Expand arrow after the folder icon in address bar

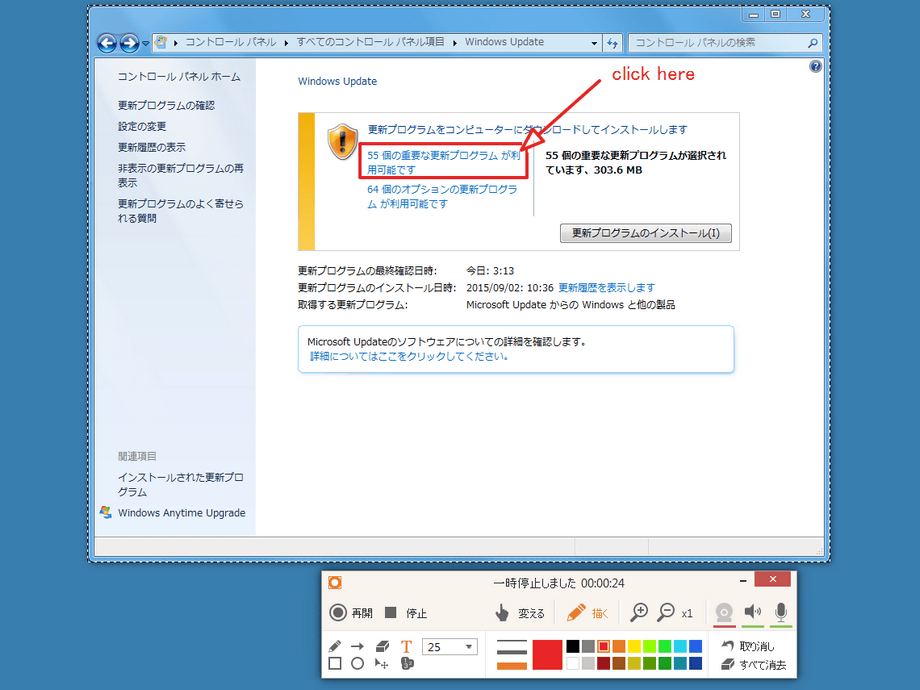coord(175,43)
